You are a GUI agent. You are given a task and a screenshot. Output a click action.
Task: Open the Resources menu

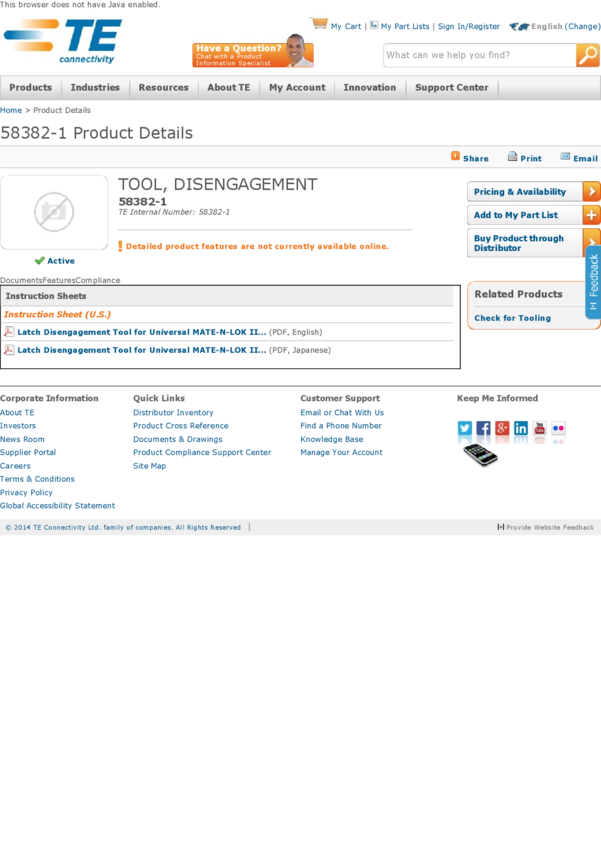pos(164,87)
